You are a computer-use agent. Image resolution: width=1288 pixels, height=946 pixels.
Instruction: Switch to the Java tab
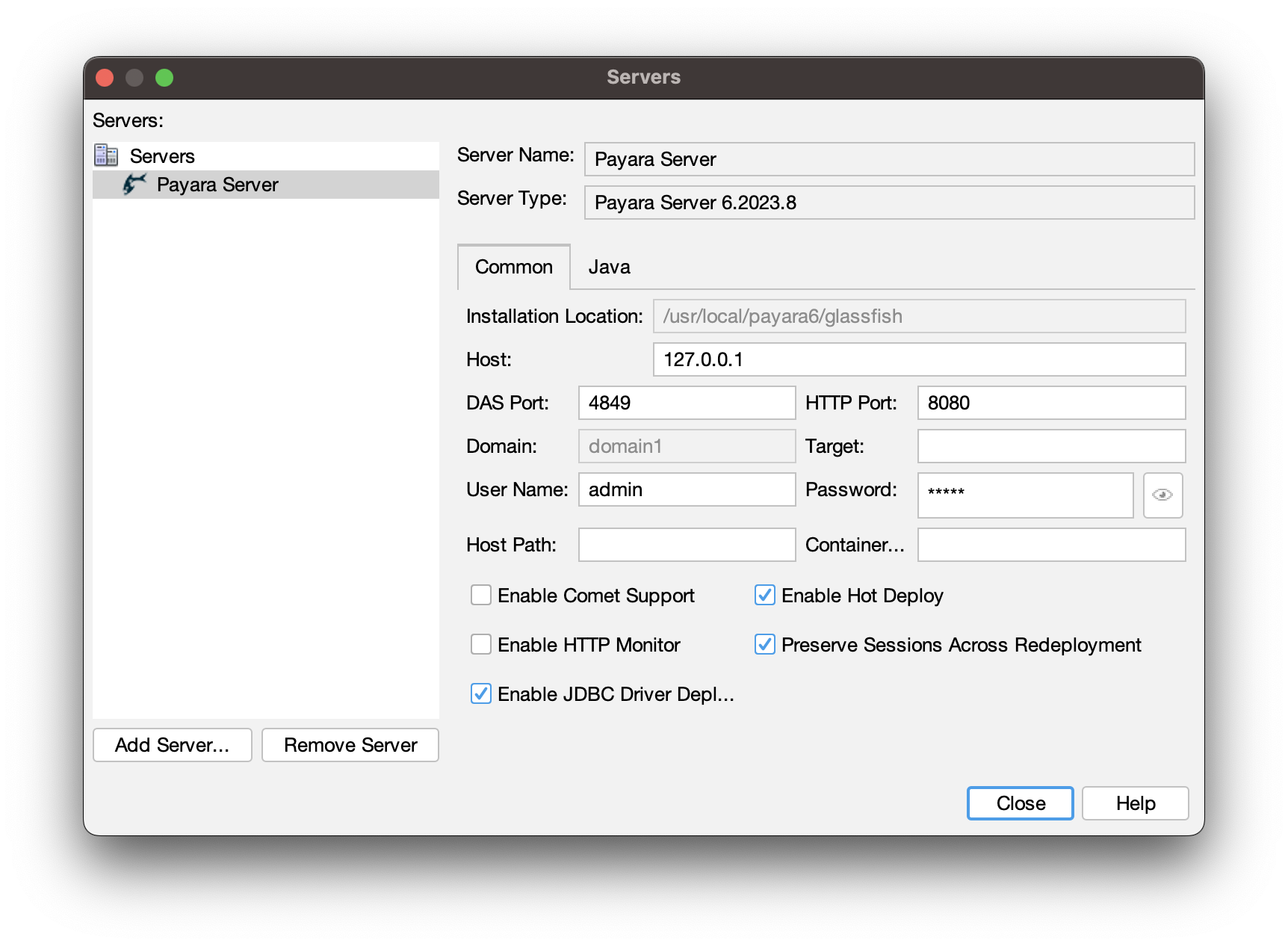(x=609, y=268)
